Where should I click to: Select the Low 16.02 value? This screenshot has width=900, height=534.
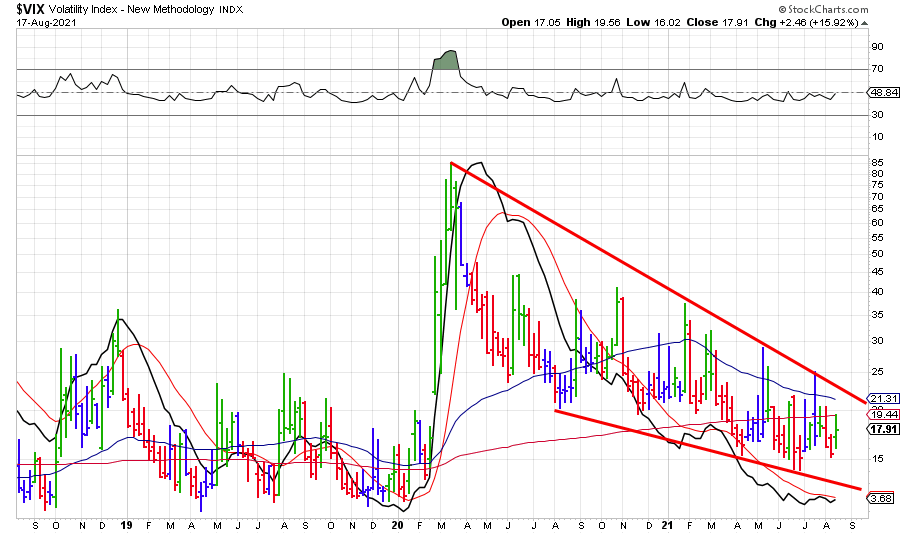tap(663, 22)
